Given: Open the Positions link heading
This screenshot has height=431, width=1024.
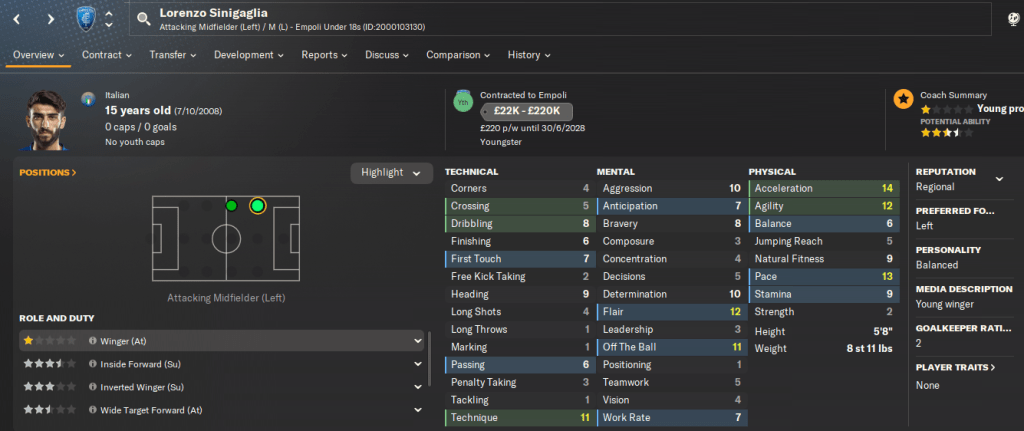Looking at the screenshot, I should click(x=48, y=173).
